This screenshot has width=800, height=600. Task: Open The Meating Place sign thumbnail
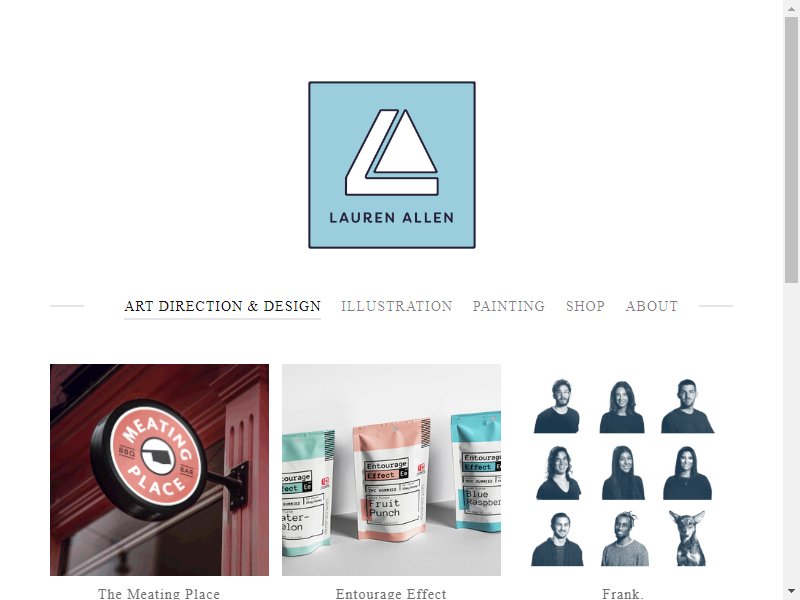point(159,470)
